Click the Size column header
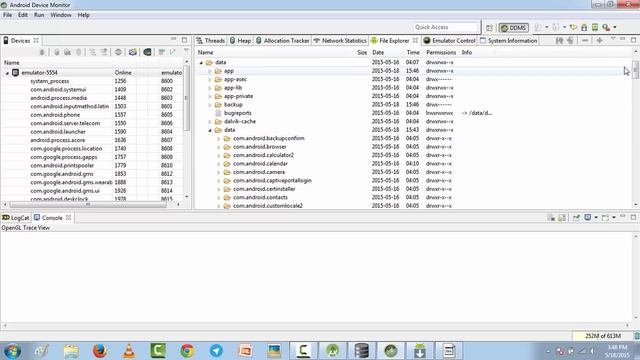The image size is (640, 360). coord(362,52)
